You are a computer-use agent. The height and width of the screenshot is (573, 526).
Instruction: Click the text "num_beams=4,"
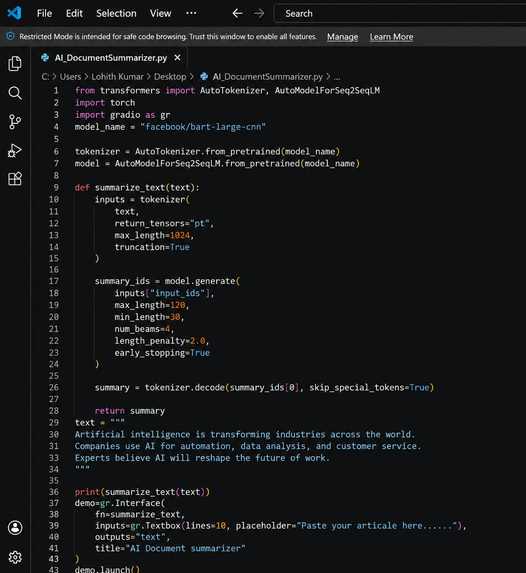(x=144, y=329)
